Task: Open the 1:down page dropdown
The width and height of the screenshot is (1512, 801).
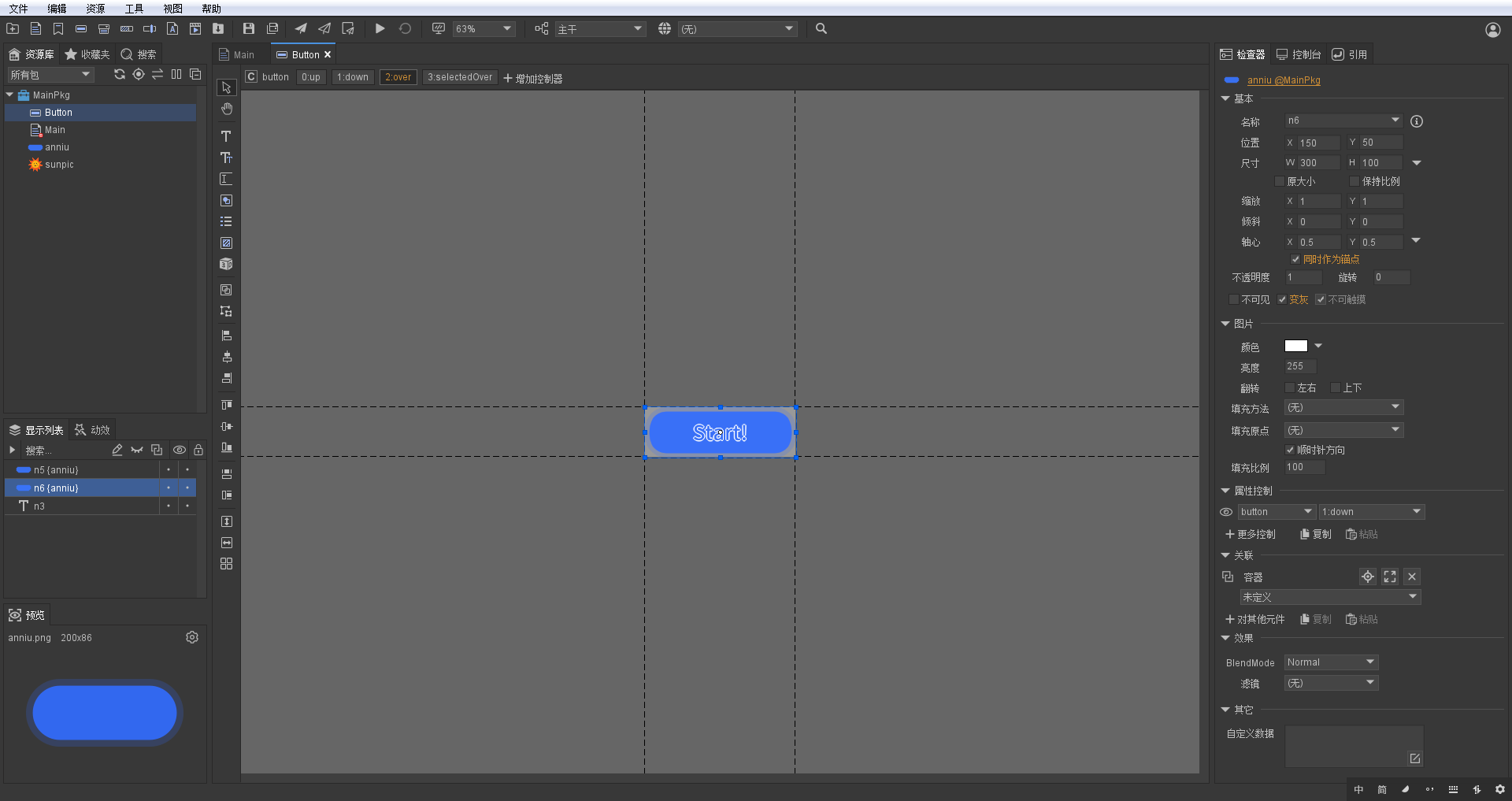Action: pos(1373,512)
